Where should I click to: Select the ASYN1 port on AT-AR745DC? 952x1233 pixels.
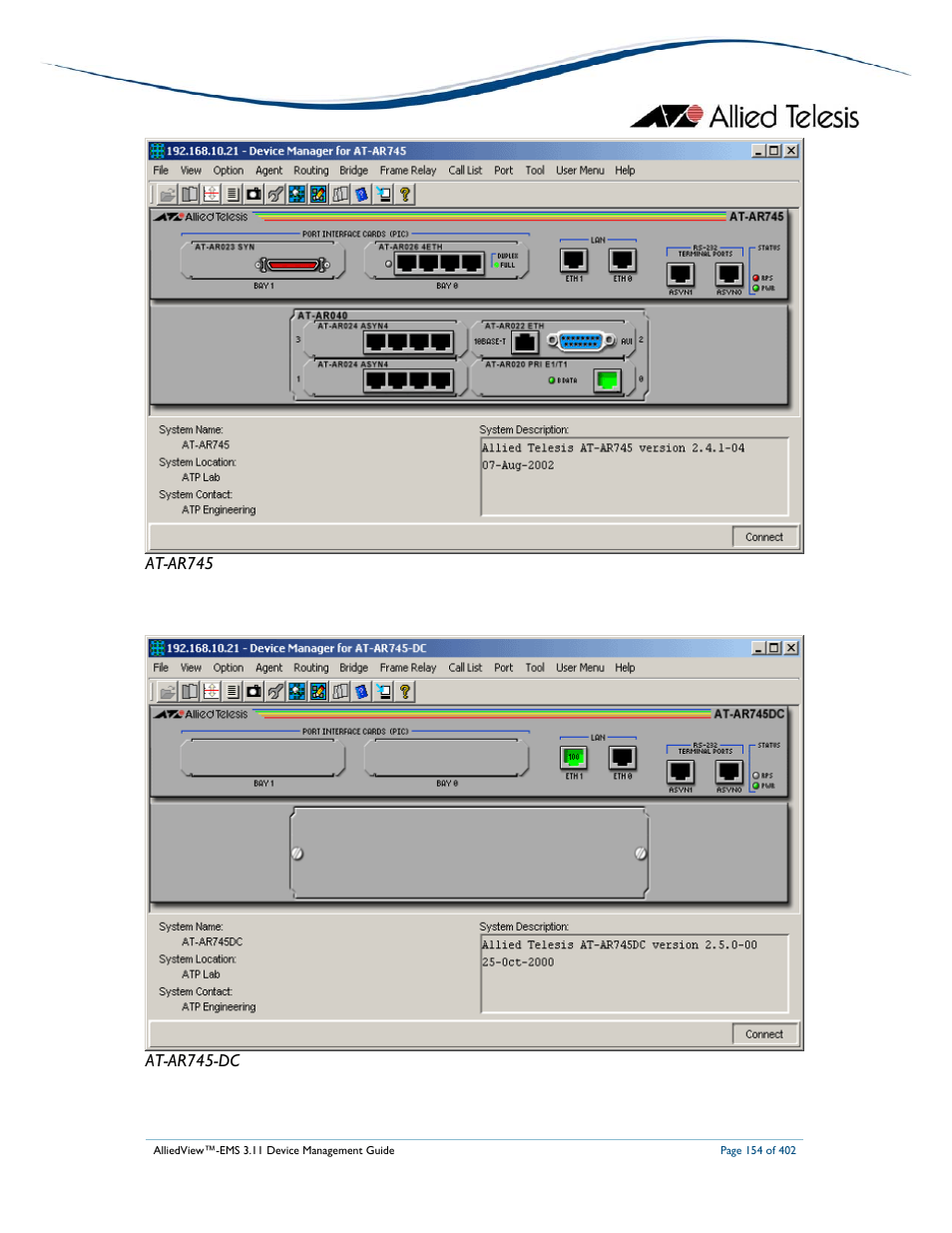(x=681, y=771)
